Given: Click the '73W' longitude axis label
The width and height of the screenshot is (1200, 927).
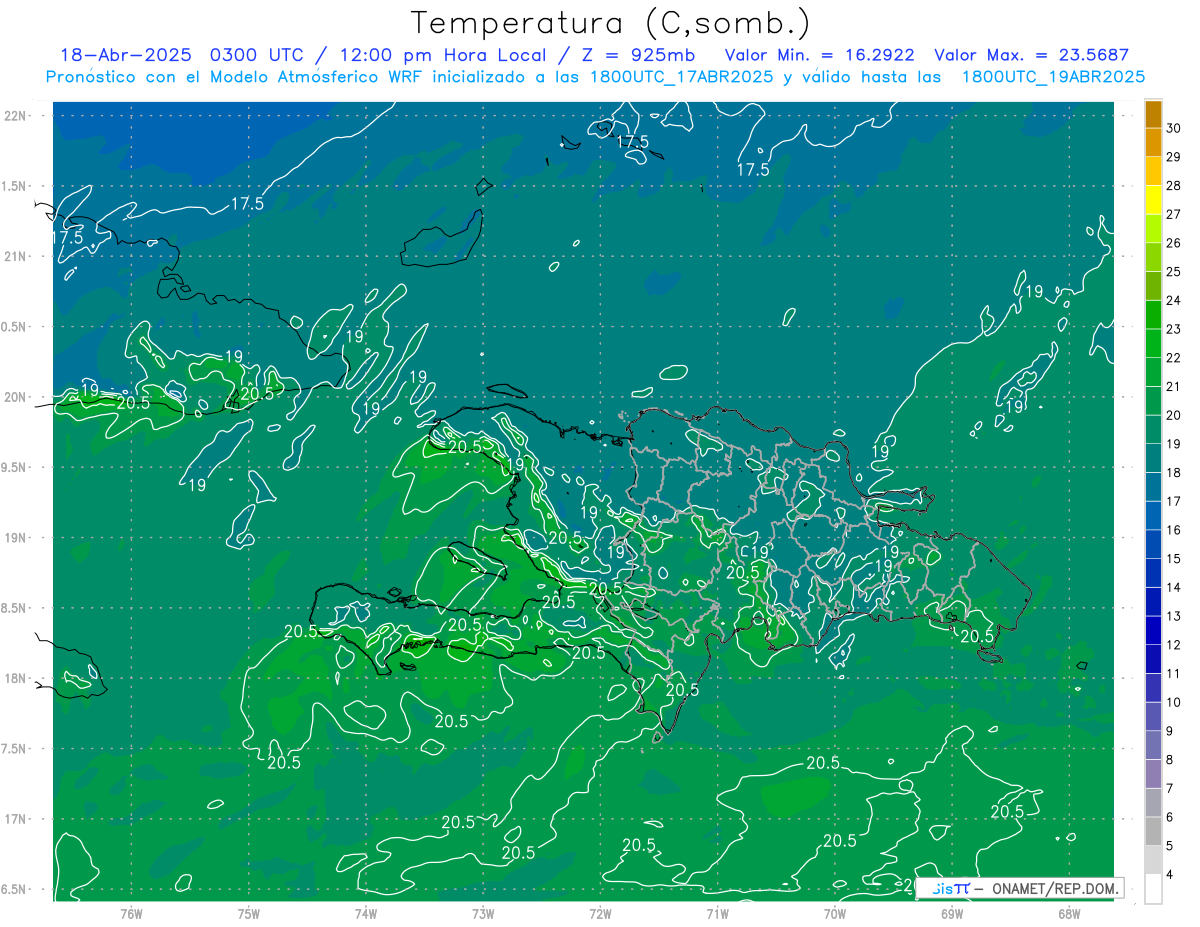Looking at the screenshot, I should [x=483, y=914].
